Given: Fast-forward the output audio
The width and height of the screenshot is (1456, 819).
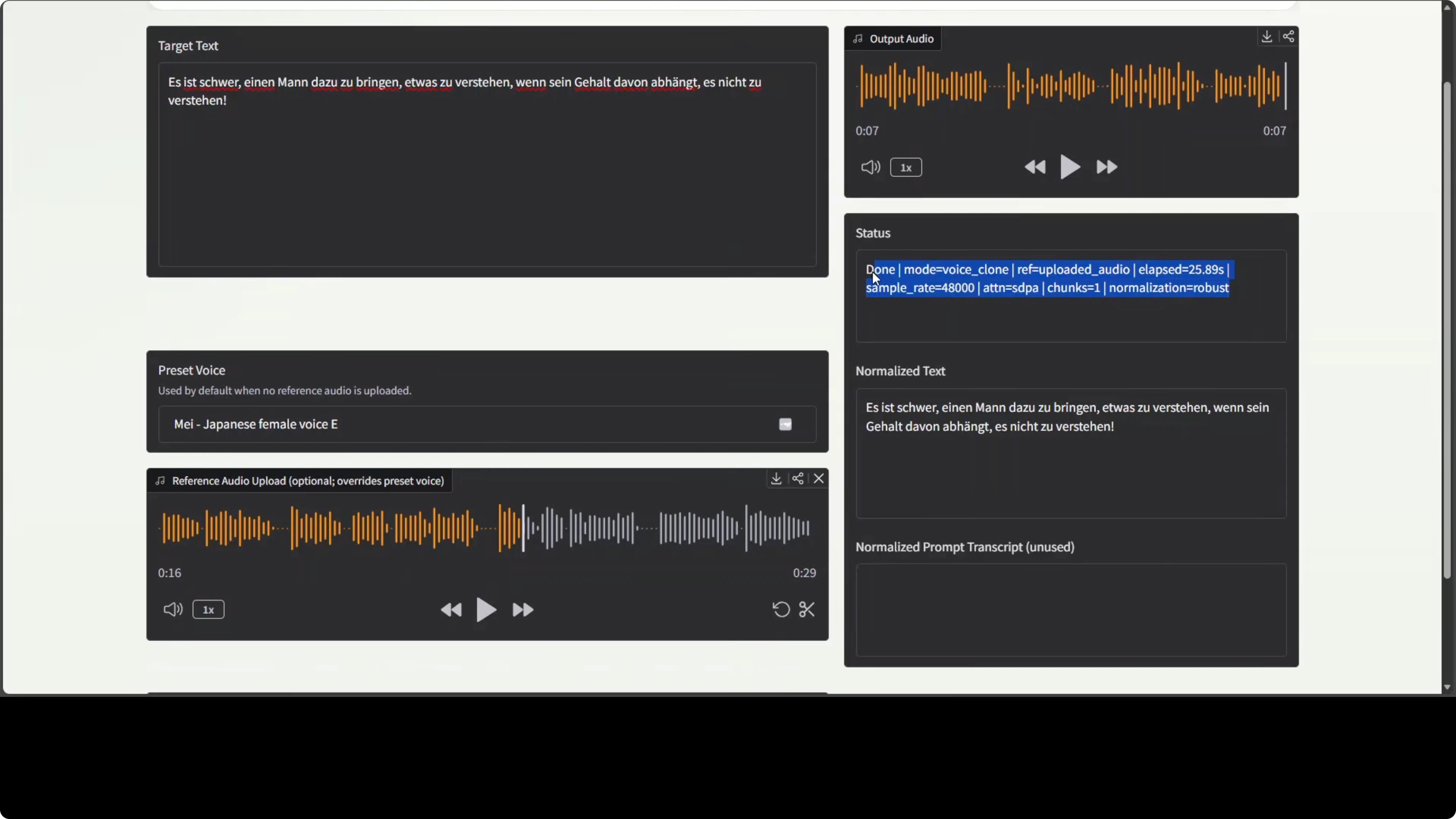Looking at the screenshot, I should point(1106,167).
